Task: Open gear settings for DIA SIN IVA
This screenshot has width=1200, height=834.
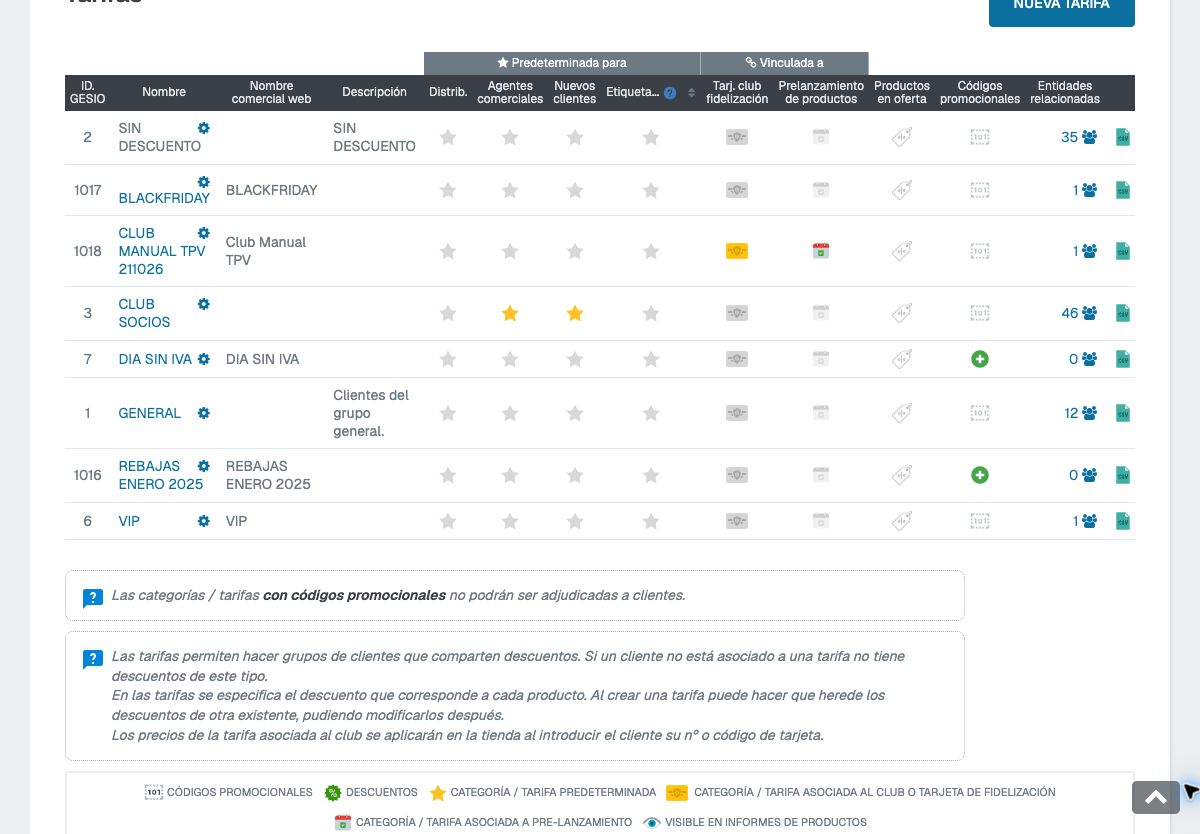Action: coord(204,359)
